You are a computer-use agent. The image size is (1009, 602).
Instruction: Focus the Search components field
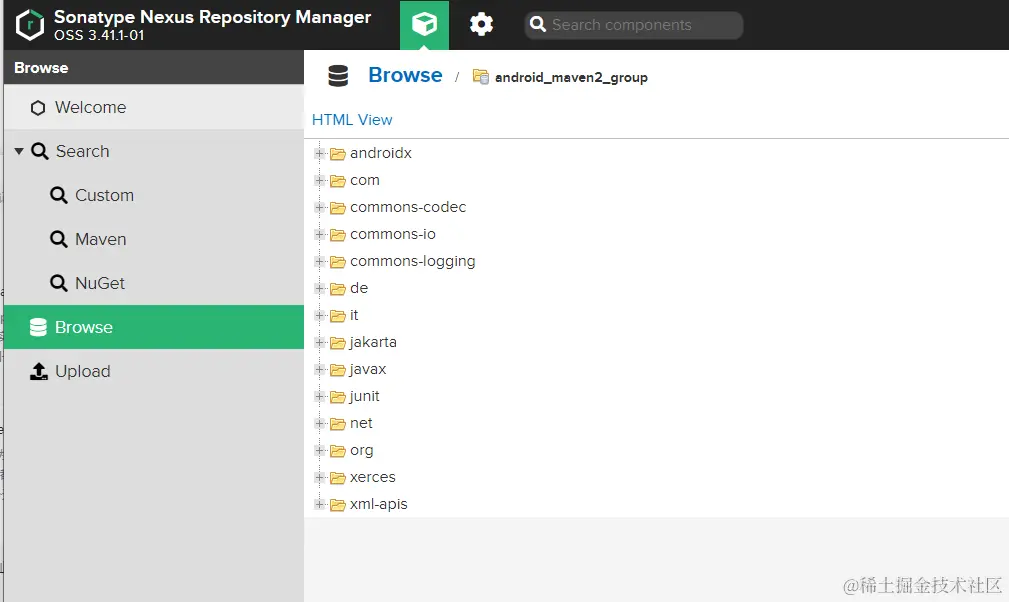pyautogui.click(x=634, y=25)
